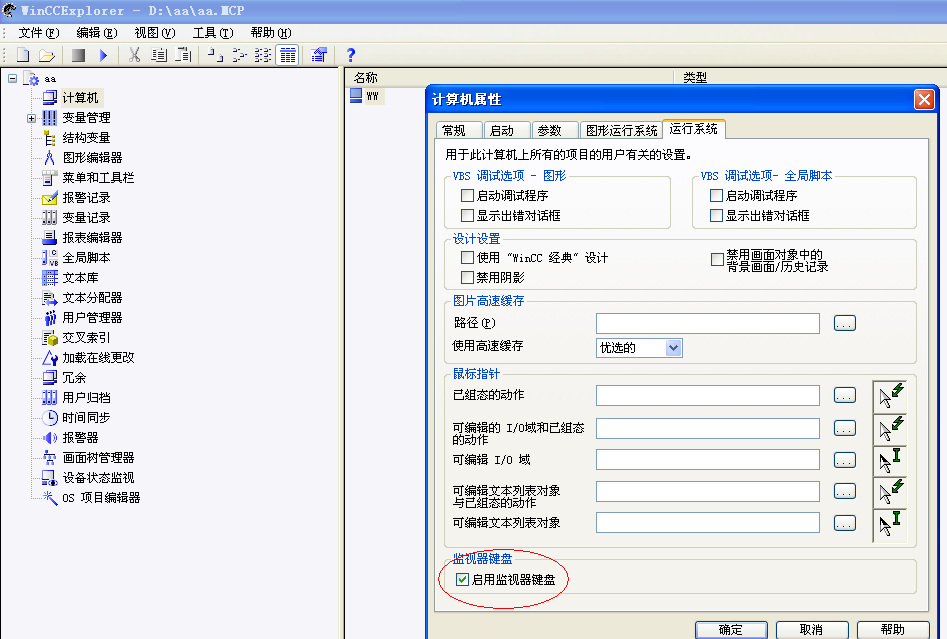Select the Large icons view icon

click(215, 55)
